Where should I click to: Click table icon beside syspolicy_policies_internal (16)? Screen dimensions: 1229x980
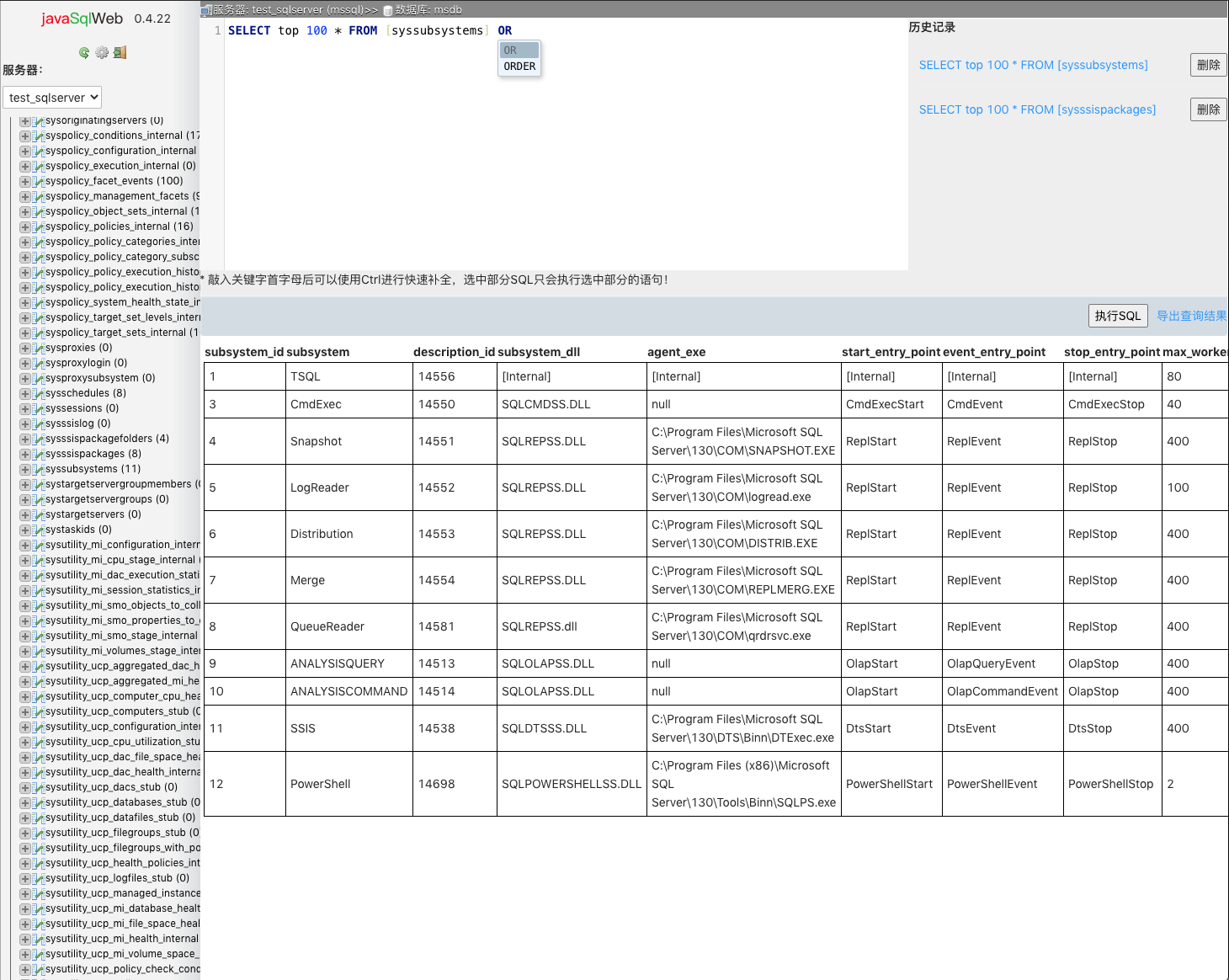(x=39, y=227)
